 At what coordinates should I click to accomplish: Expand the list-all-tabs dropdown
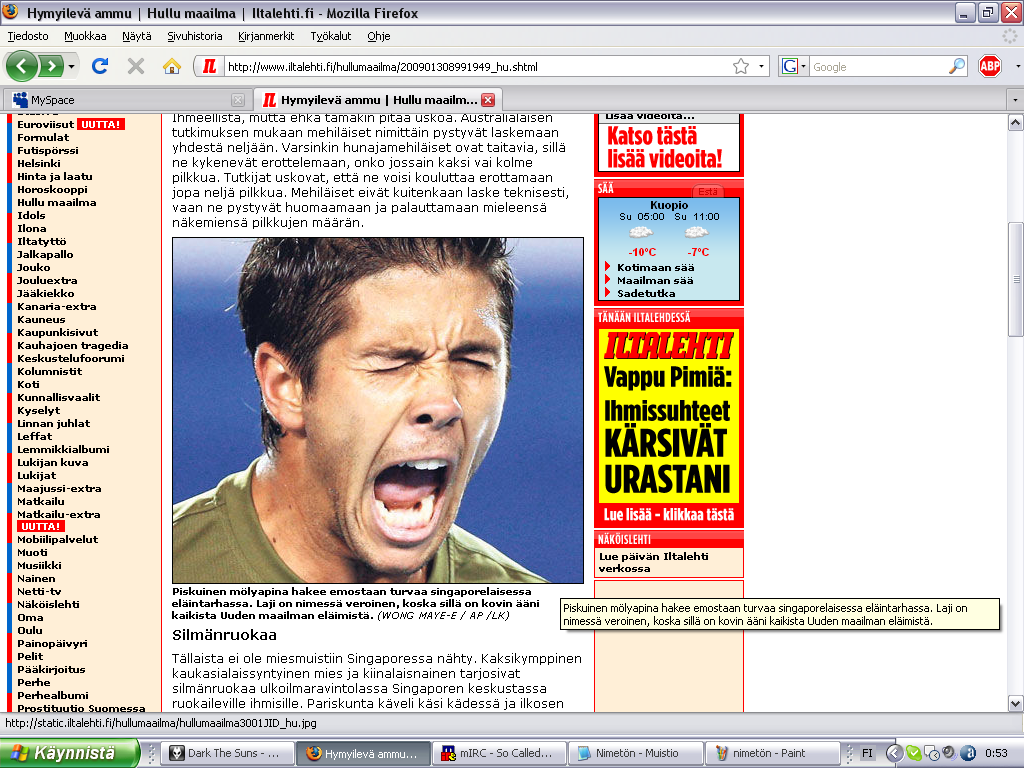coord(1011,100)
